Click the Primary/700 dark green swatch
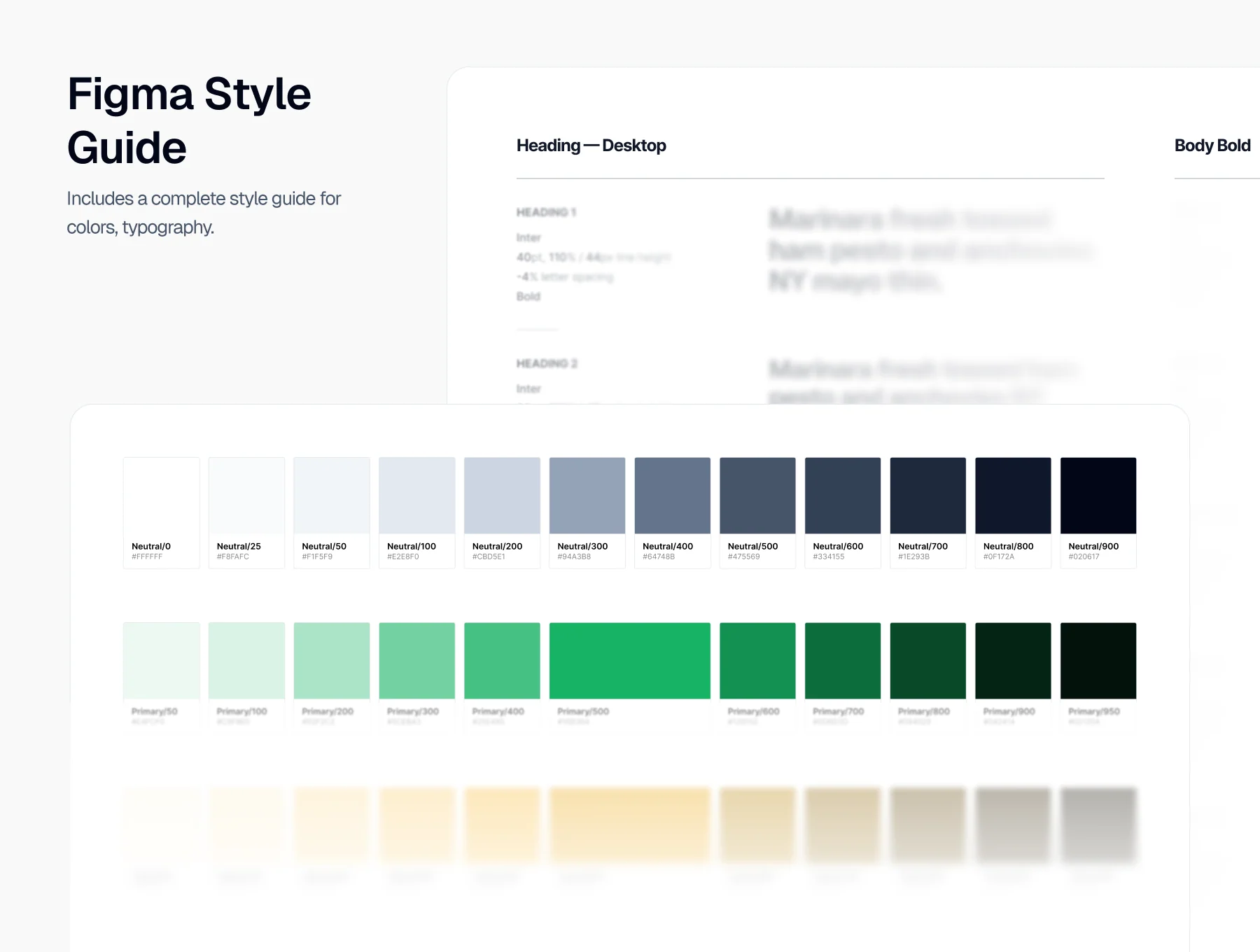The height and width of the screenshot is (952, 1260). [x=843, y=661]
